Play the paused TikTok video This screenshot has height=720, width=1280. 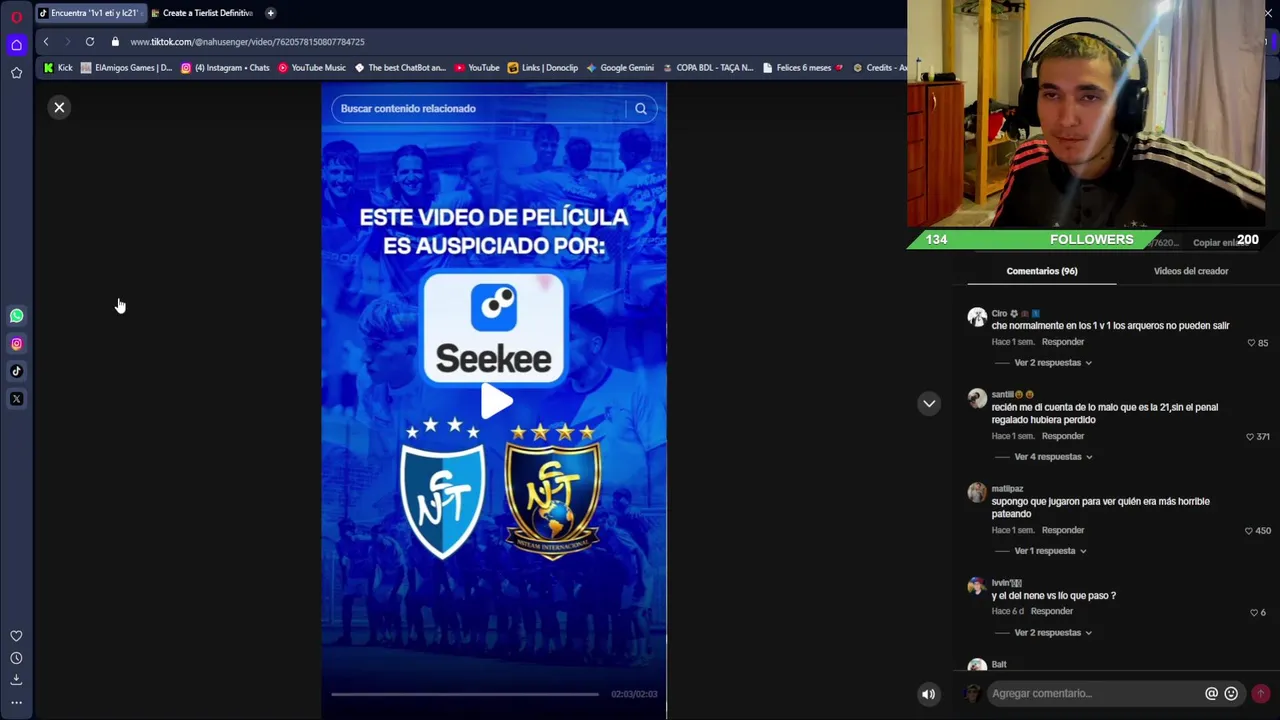coord(495,402)
